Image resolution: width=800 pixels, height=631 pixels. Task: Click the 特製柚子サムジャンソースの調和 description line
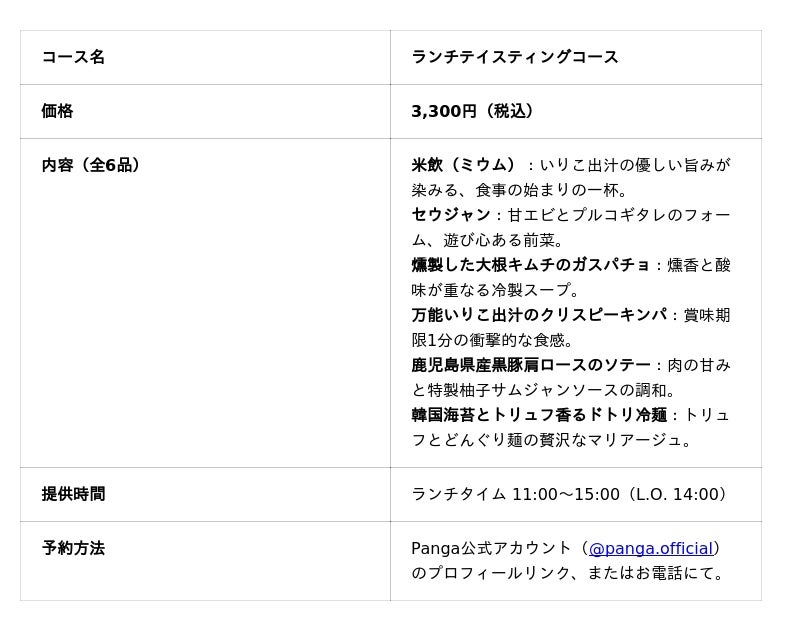tap(544, 390)
